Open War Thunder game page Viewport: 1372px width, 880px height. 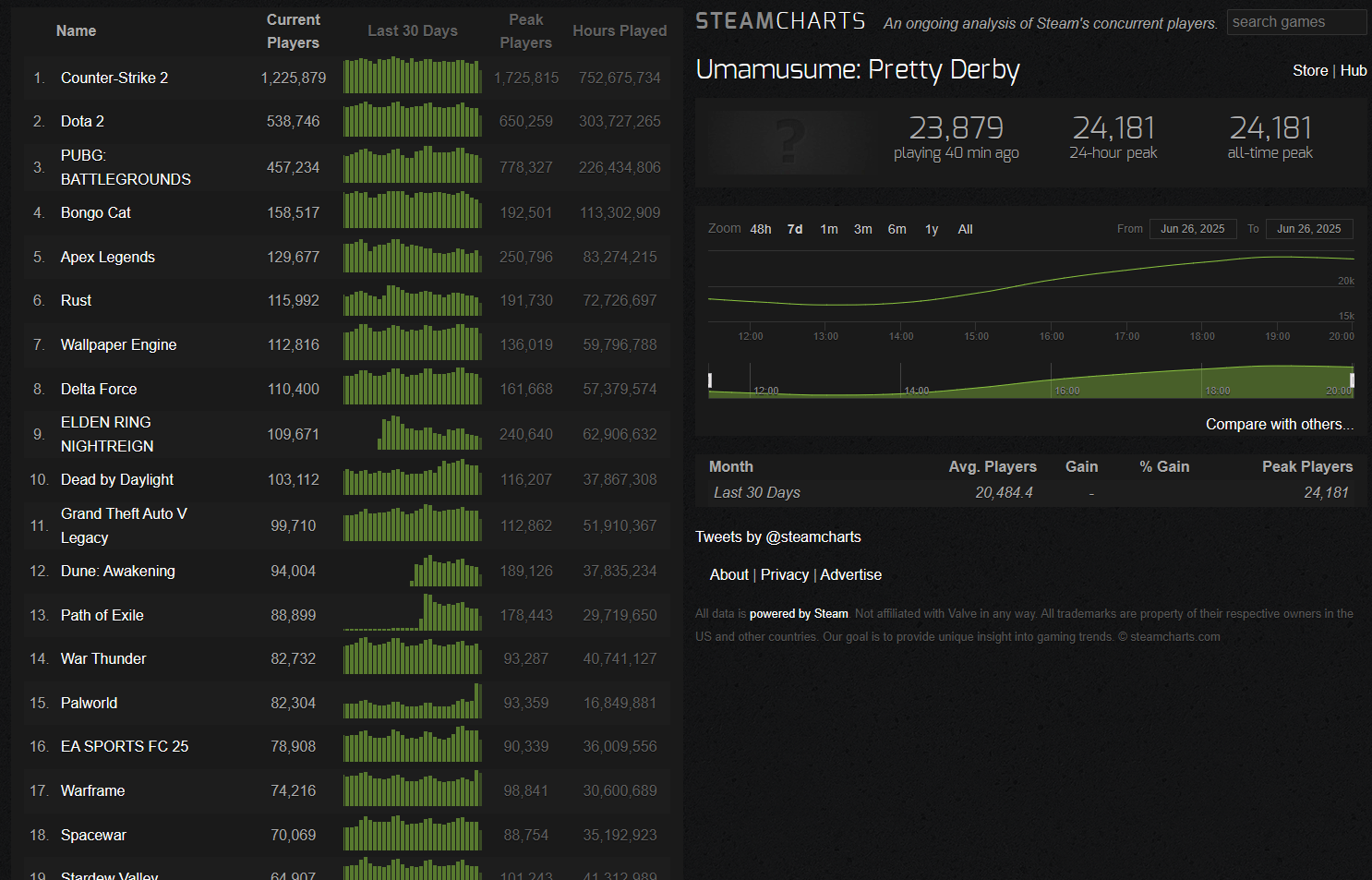pyautogui.click(x=103, y=659)
